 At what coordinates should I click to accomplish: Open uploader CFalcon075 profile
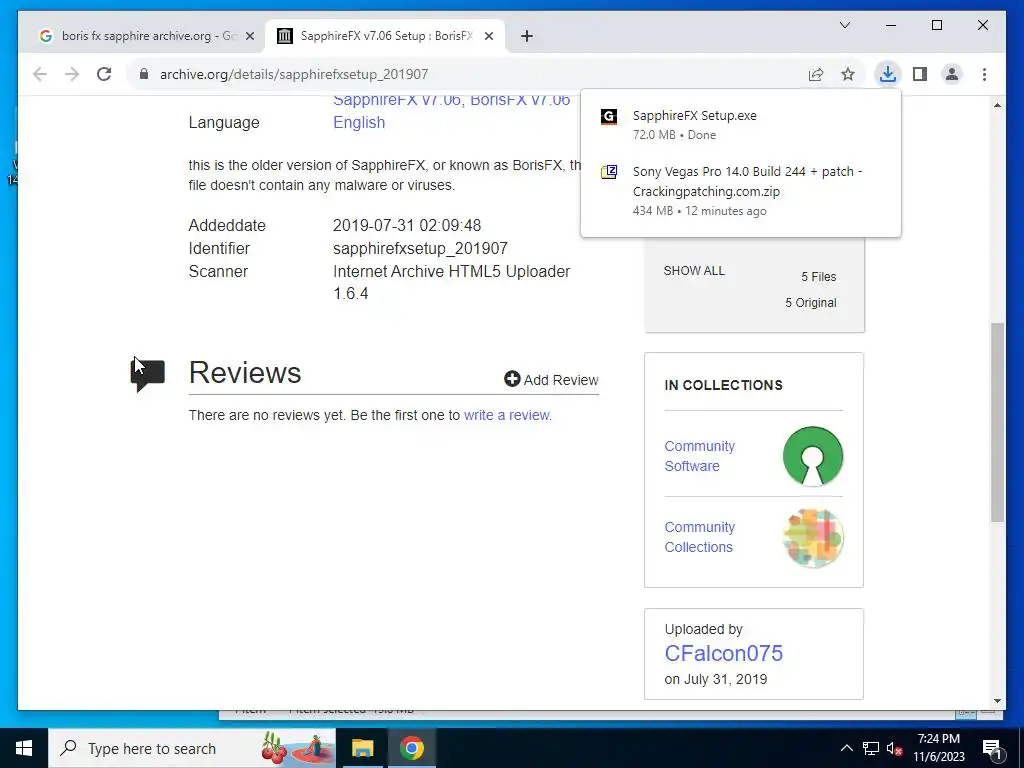coord(724,653)
